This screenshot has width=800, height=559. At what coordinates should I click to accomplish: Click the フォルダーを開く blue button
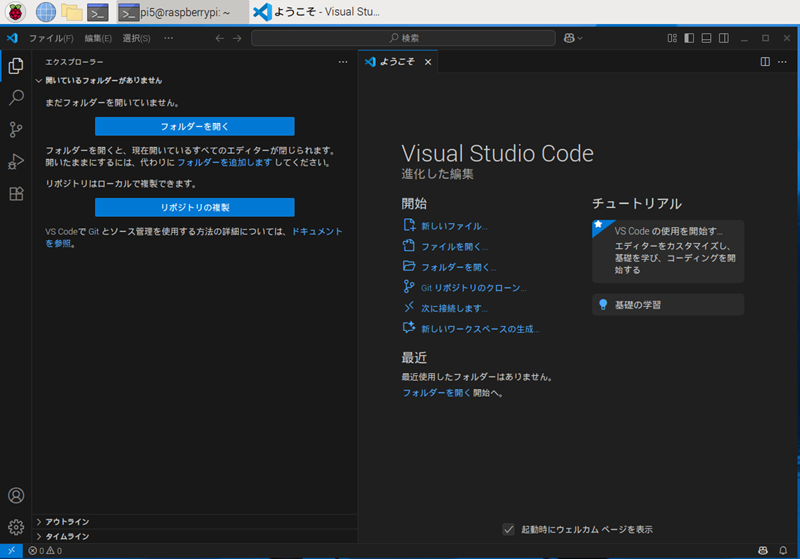pos(194,126)
